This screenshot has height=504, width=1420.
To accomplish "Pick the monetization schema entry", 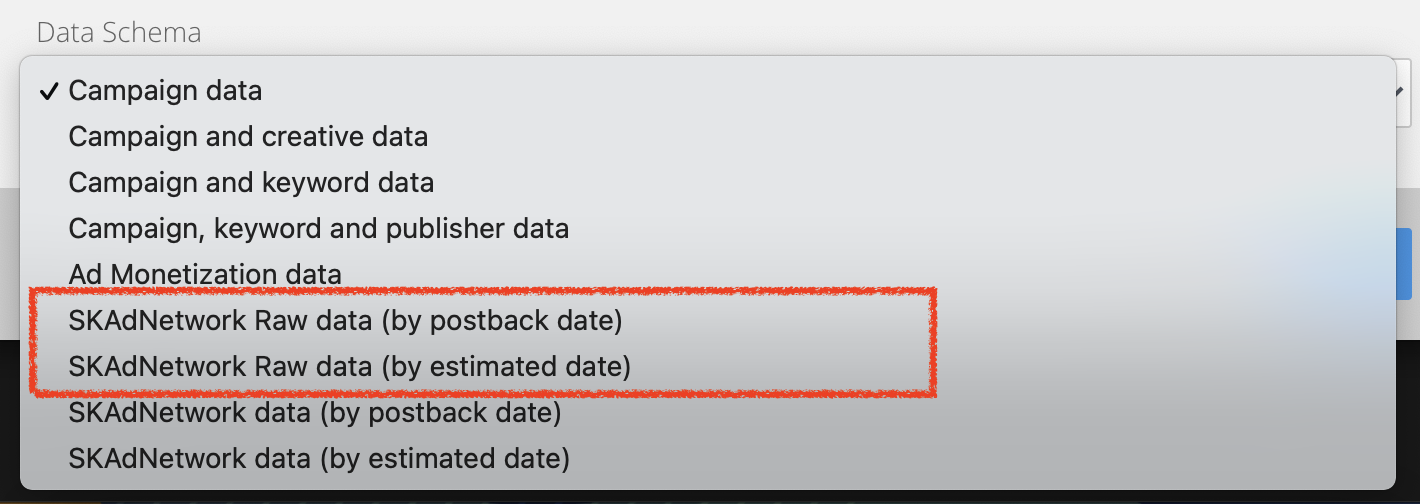I will (x=205, y=275).
